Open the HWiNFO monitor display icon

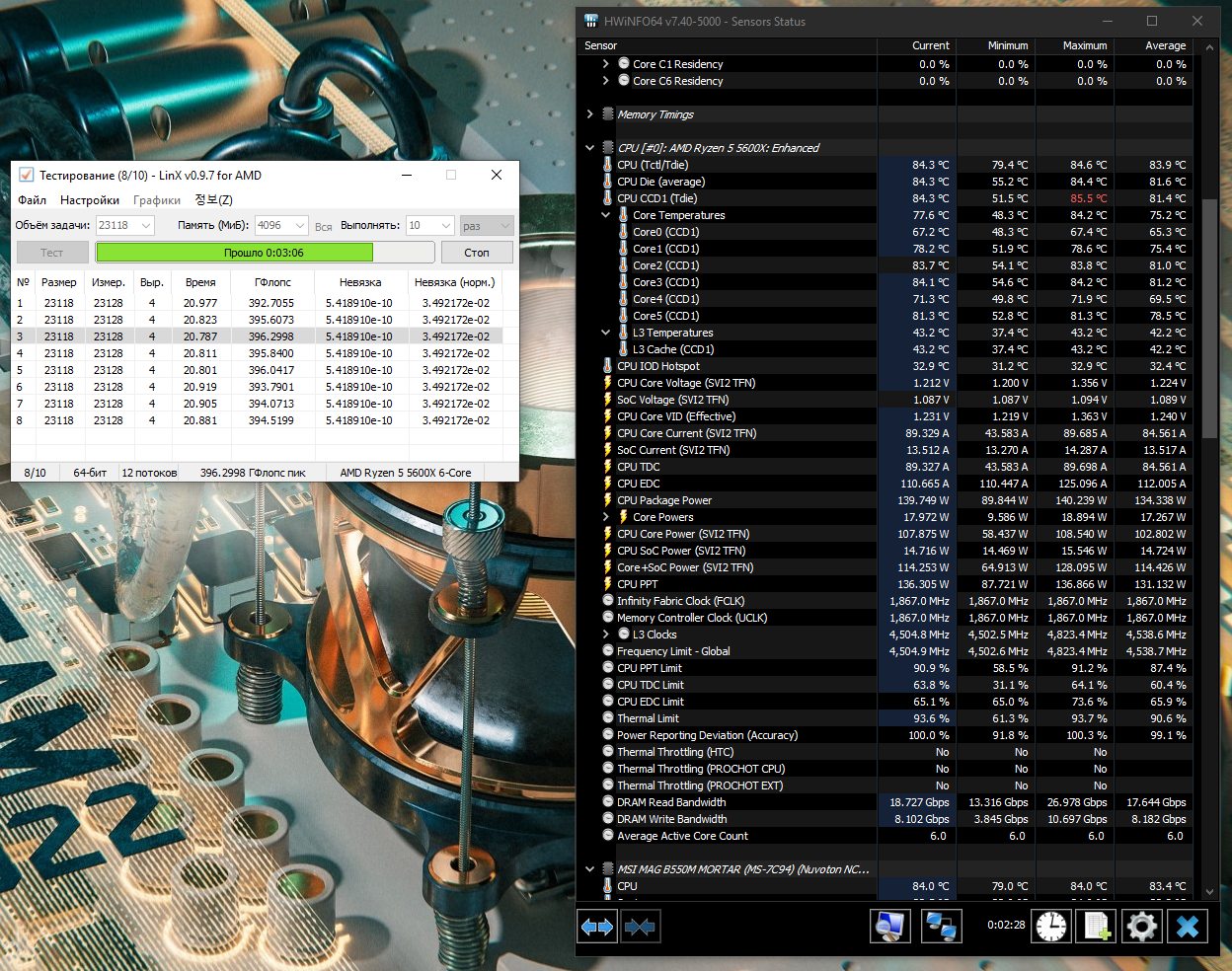[889, 927]
